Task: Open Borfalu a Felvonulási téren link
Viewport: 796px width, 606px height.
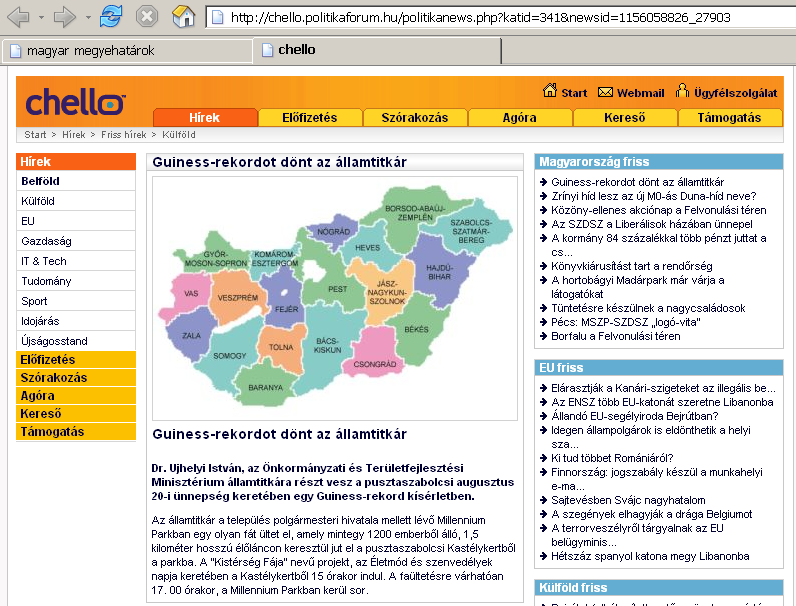Action: pyautogui.click(x=616, y=336)
